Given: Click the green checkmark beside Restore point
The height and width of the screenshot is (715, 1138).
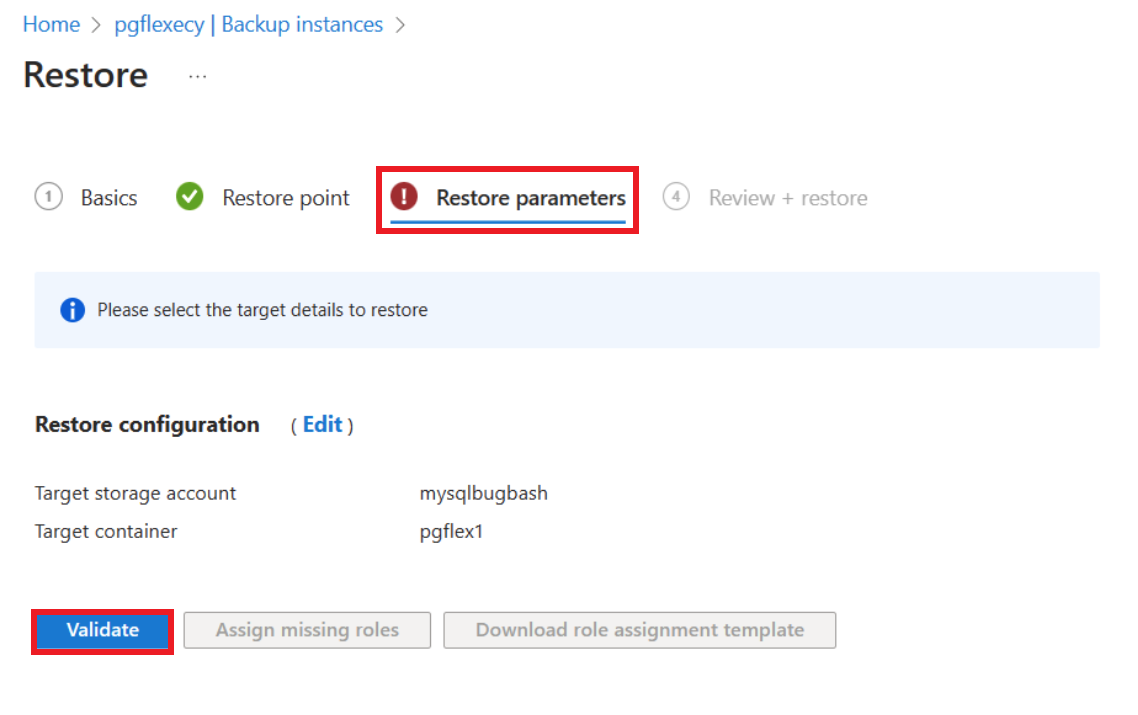Looking at the screenshot, I should tap(189, 196).
